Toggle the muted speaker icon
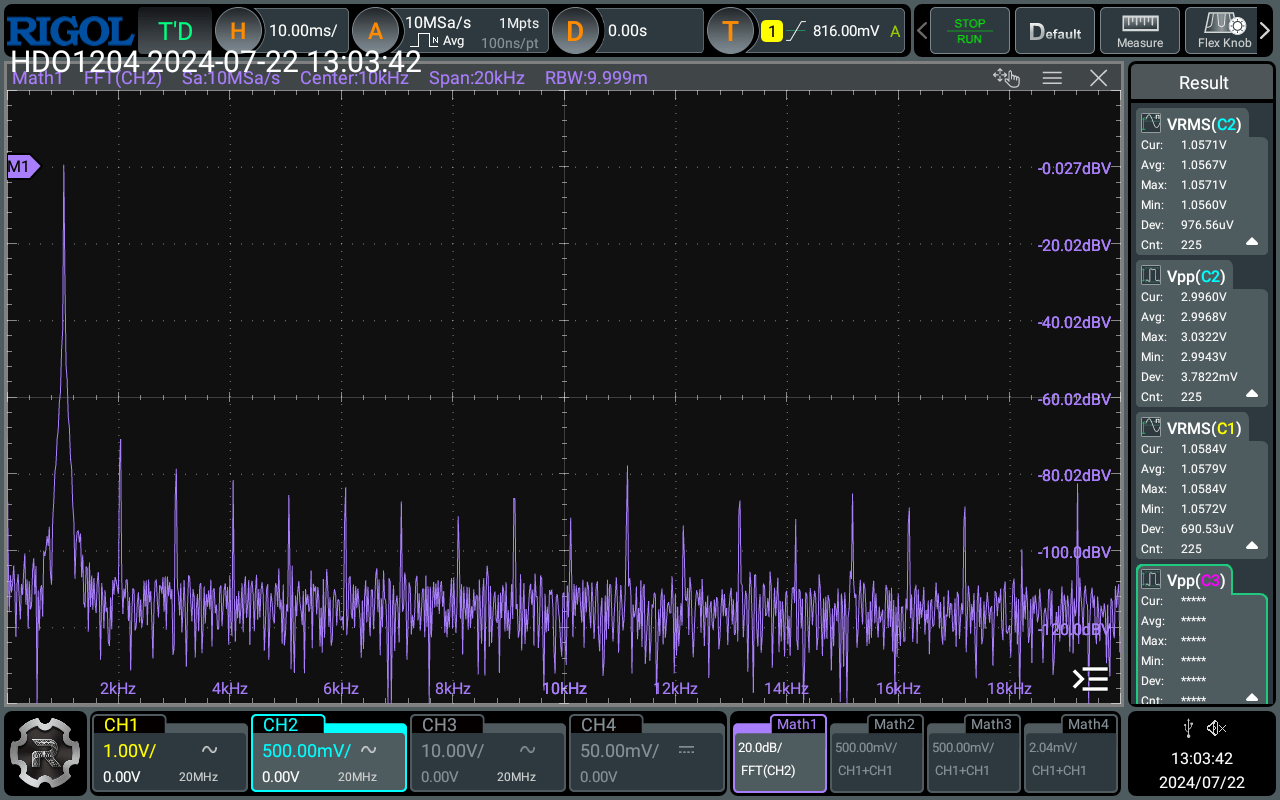 (1216, 728)
